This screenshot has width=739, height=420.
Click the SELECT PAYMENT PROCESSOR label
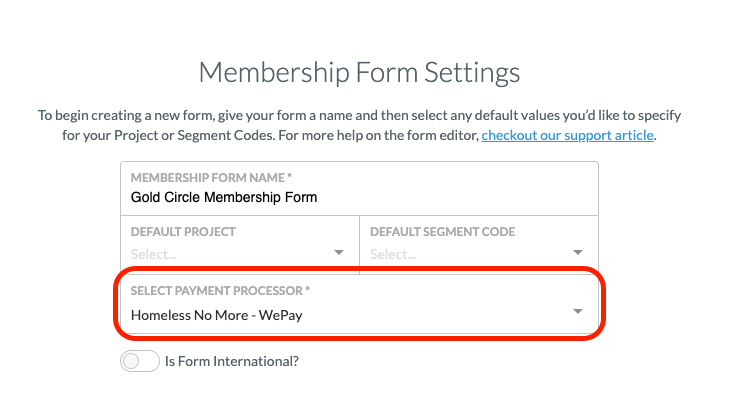[220, 291]
